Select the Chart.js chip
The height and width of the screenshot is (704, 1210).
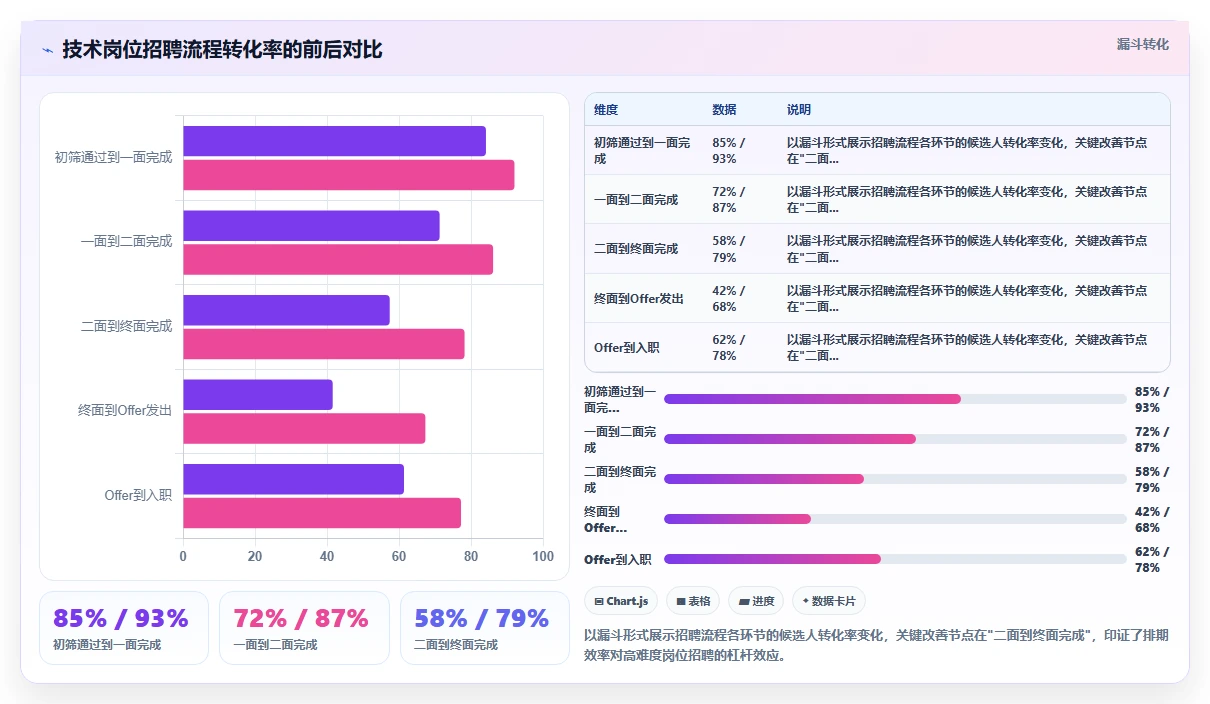[621, 601]
